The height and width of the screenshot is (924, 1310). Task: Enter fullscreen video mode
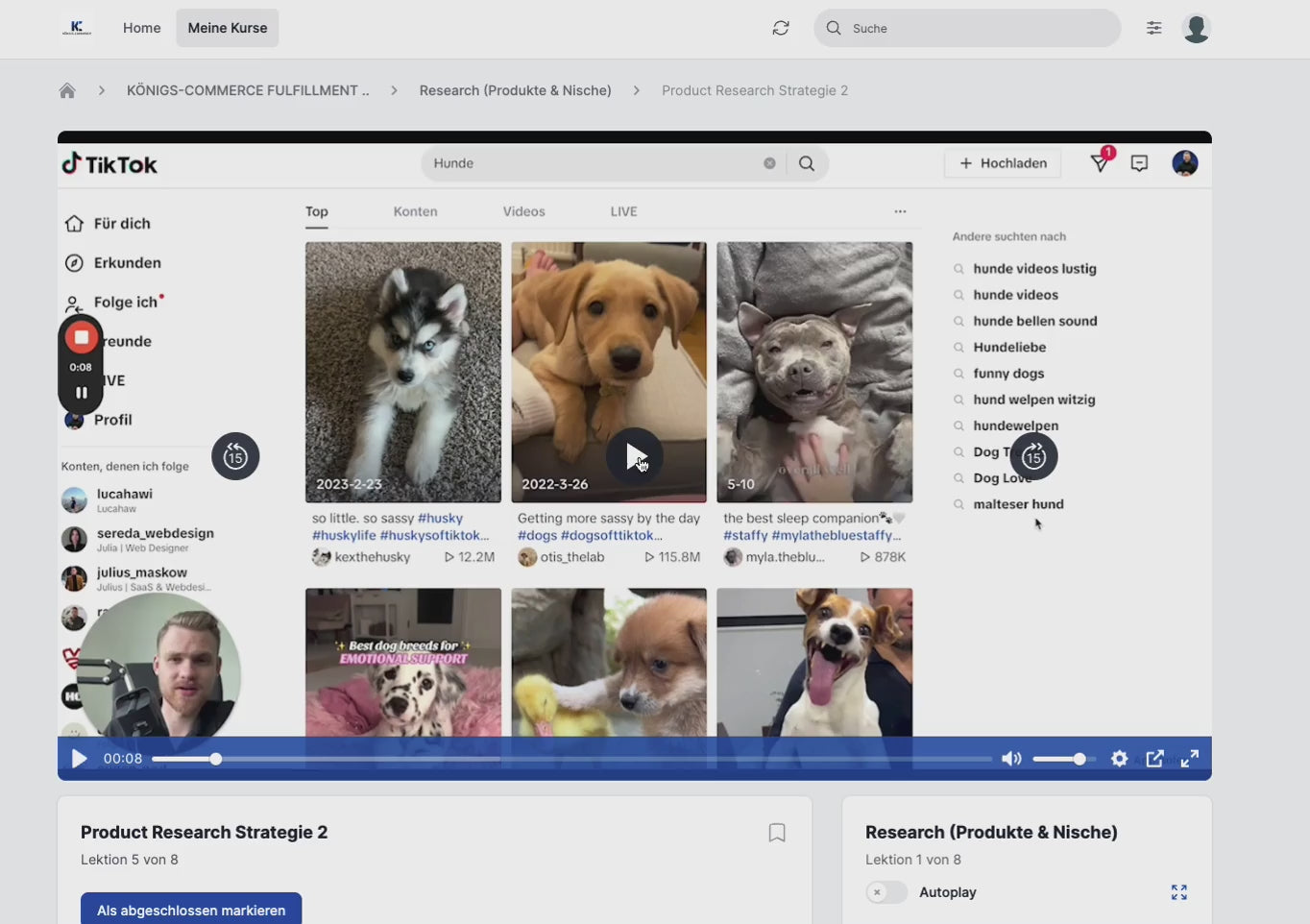(x=1189, y=759)
